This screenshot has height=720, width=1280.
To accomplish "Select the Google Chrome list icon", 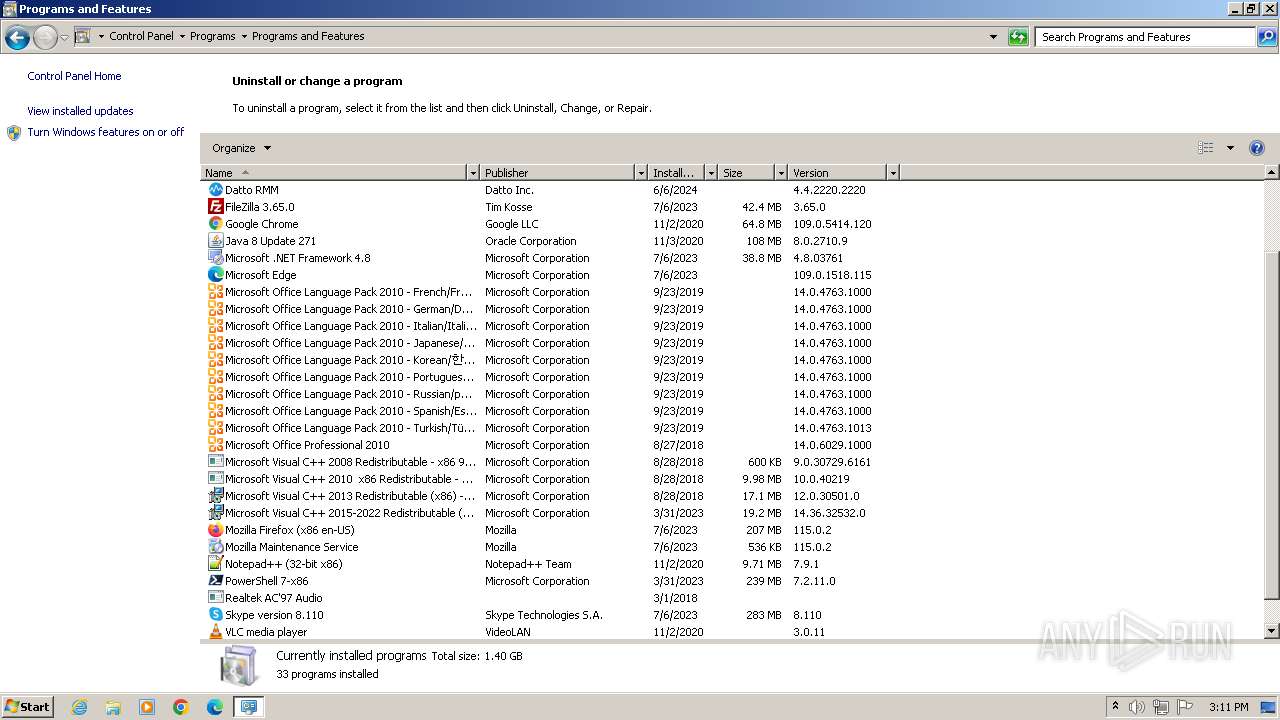I will click(215, 224).
